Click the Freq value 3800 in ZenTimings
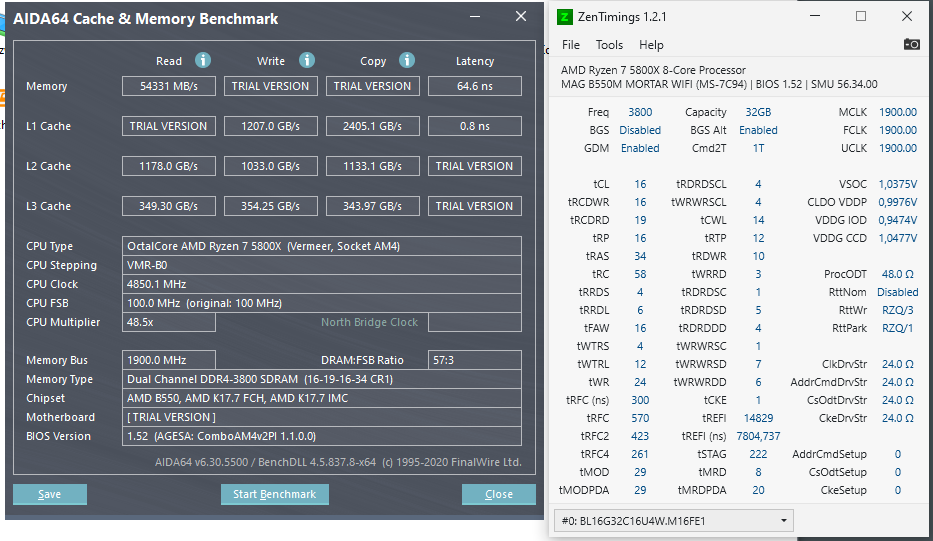Screen dimensions: 933x541 pos(640,112)
